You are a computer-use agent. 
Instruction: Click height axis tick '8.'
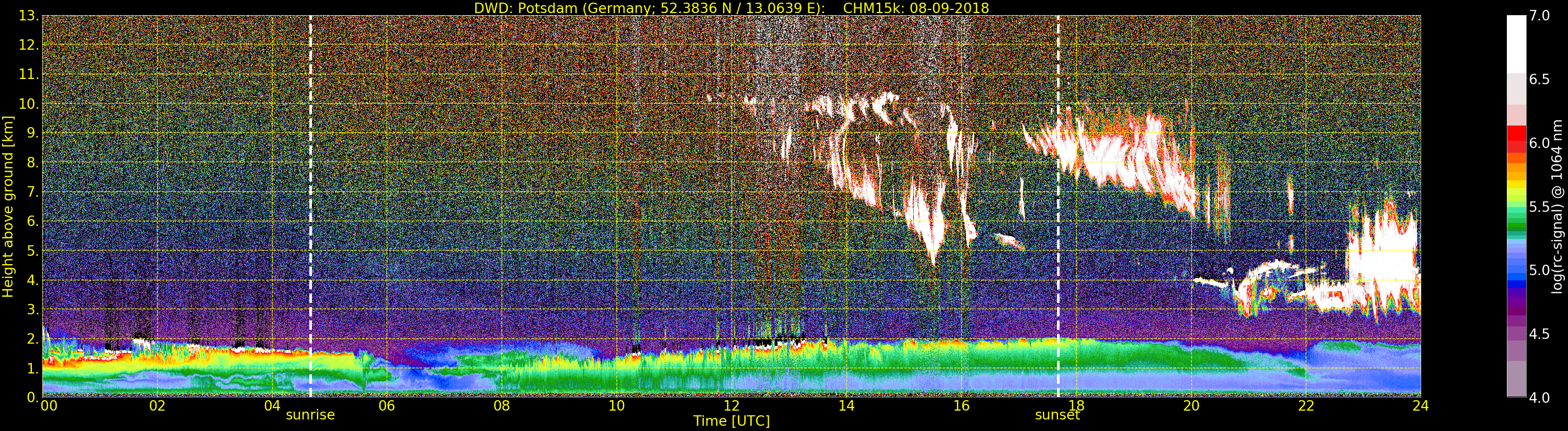33,162
